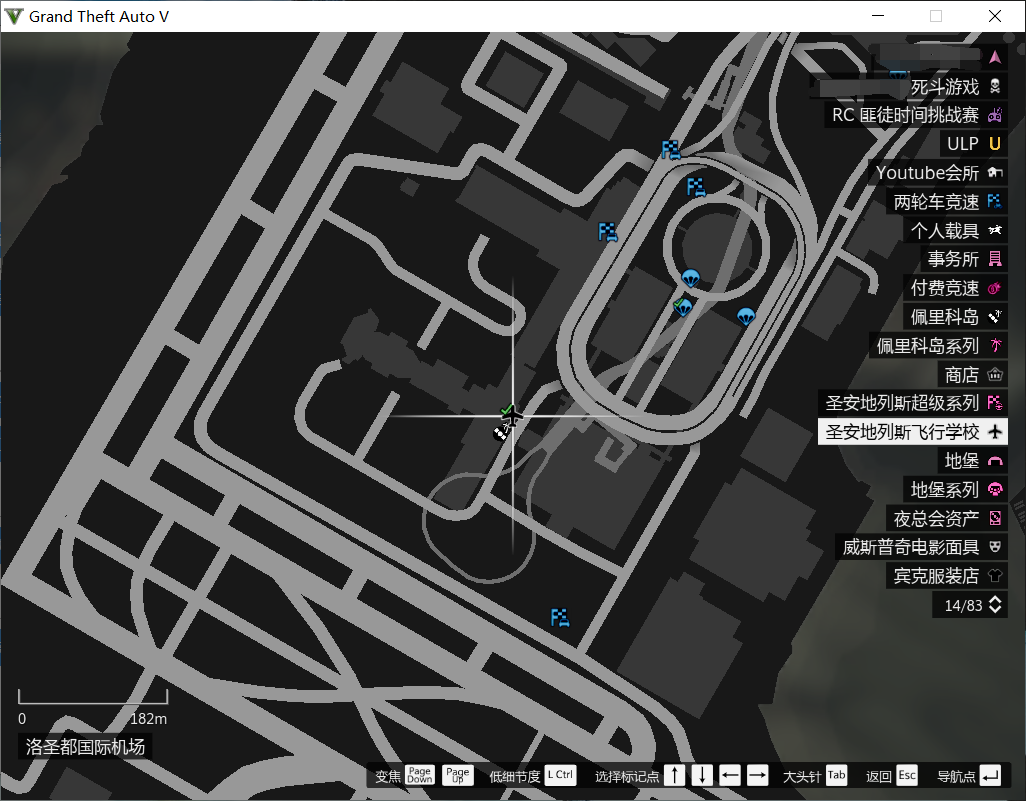The image size is (1026, 801).
Task: Minimize the Grand Theft Auto V window
Action: (878, 16)
